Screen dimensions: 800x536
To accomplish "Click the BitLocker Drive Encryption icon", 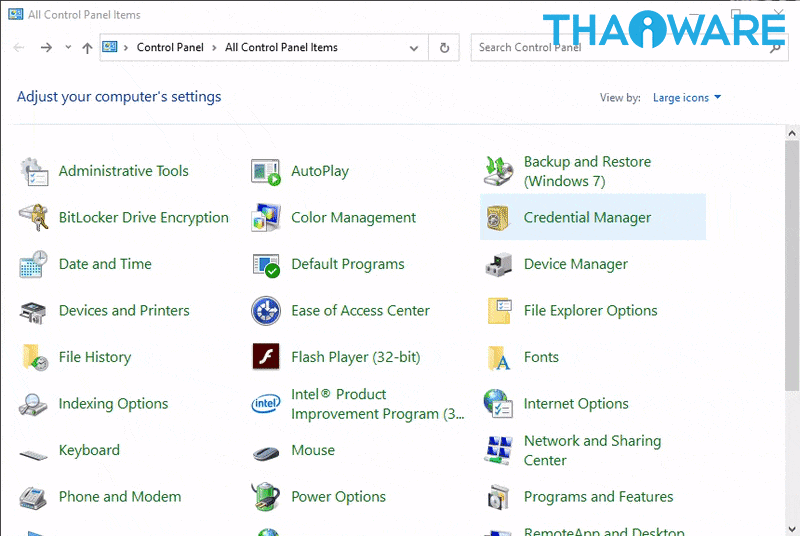I will tap(34, 218).
